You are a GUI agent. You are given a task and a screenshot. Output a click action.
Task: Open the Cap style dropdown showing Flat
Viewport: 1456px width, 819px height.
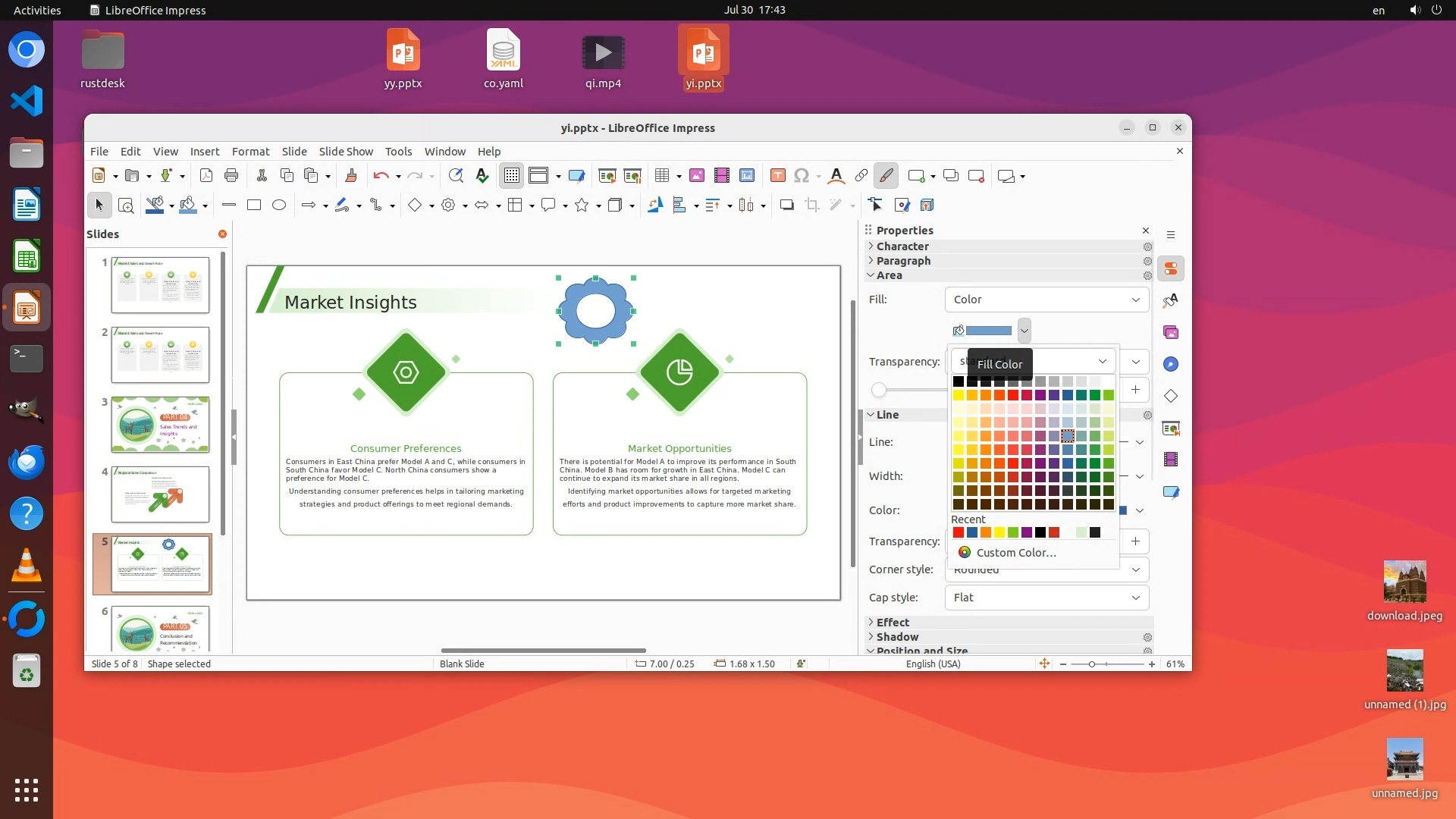point(1046,598)
